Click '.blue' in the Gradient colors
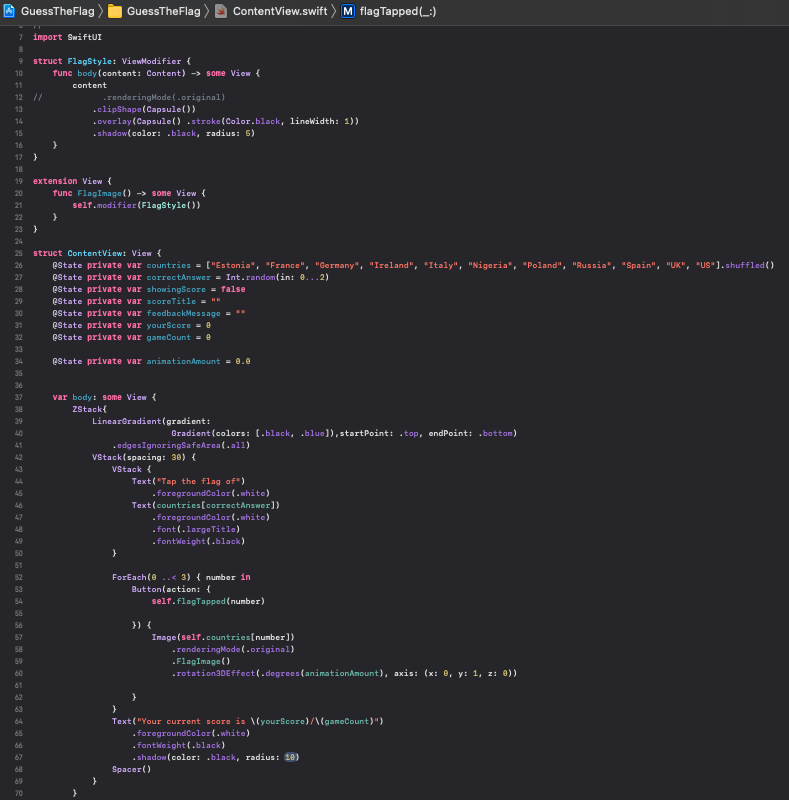 [x=312, y=433]
